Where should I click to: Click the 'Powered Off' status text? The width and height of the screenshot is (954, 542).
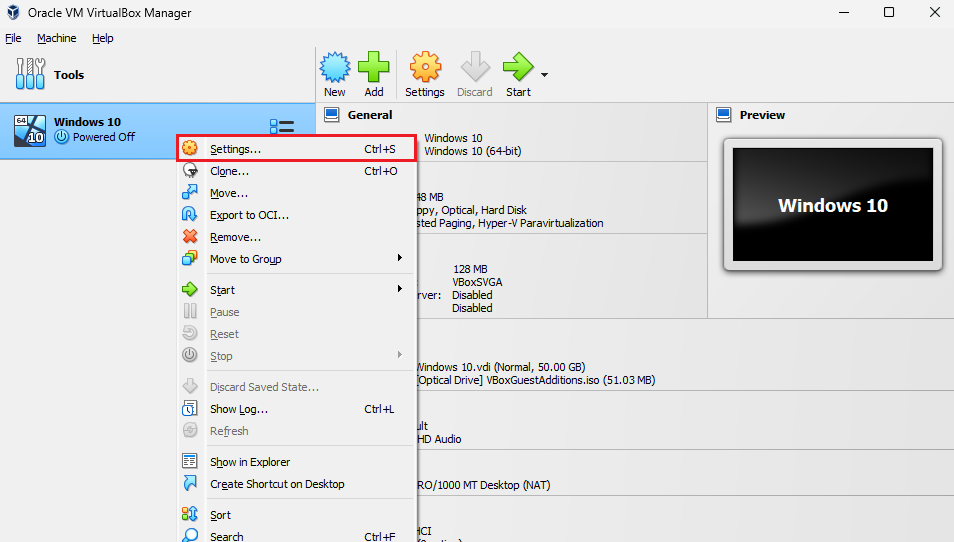[104, 137]
